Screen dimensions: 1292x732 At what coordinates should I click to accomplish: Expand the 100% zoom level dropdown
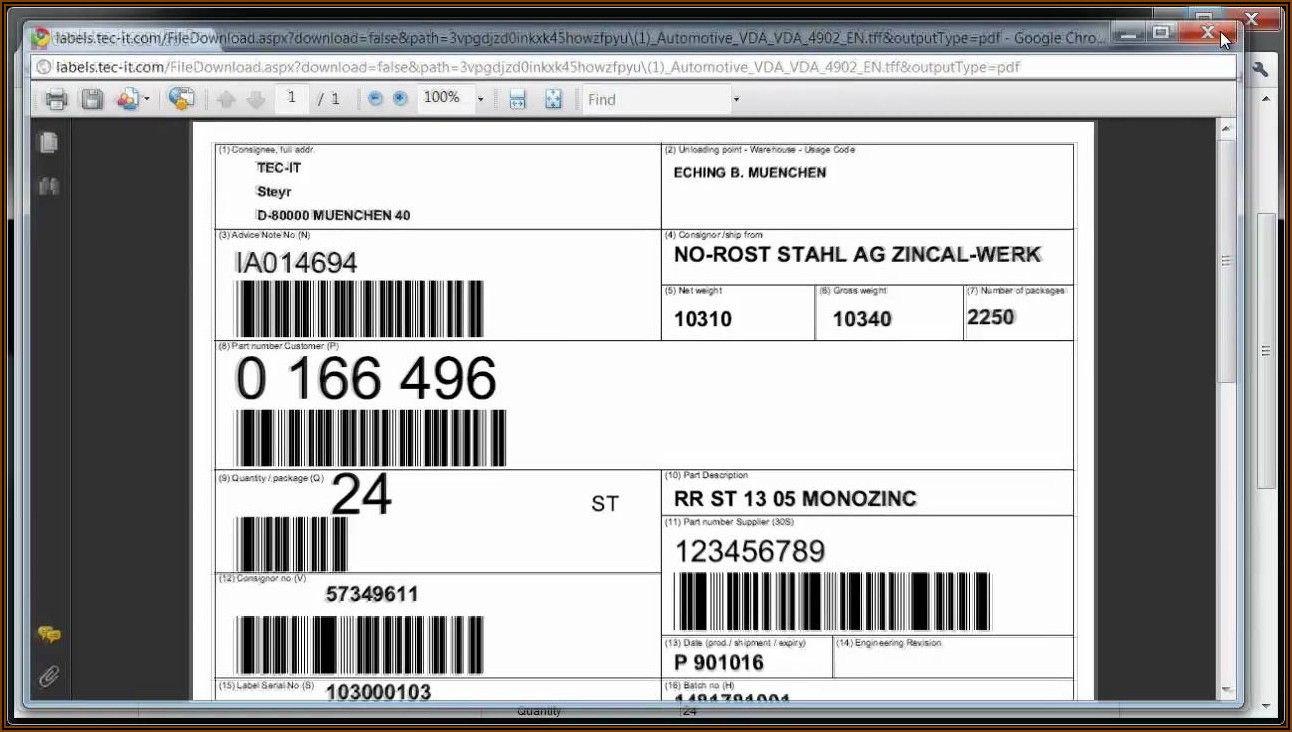coord(480,100)
